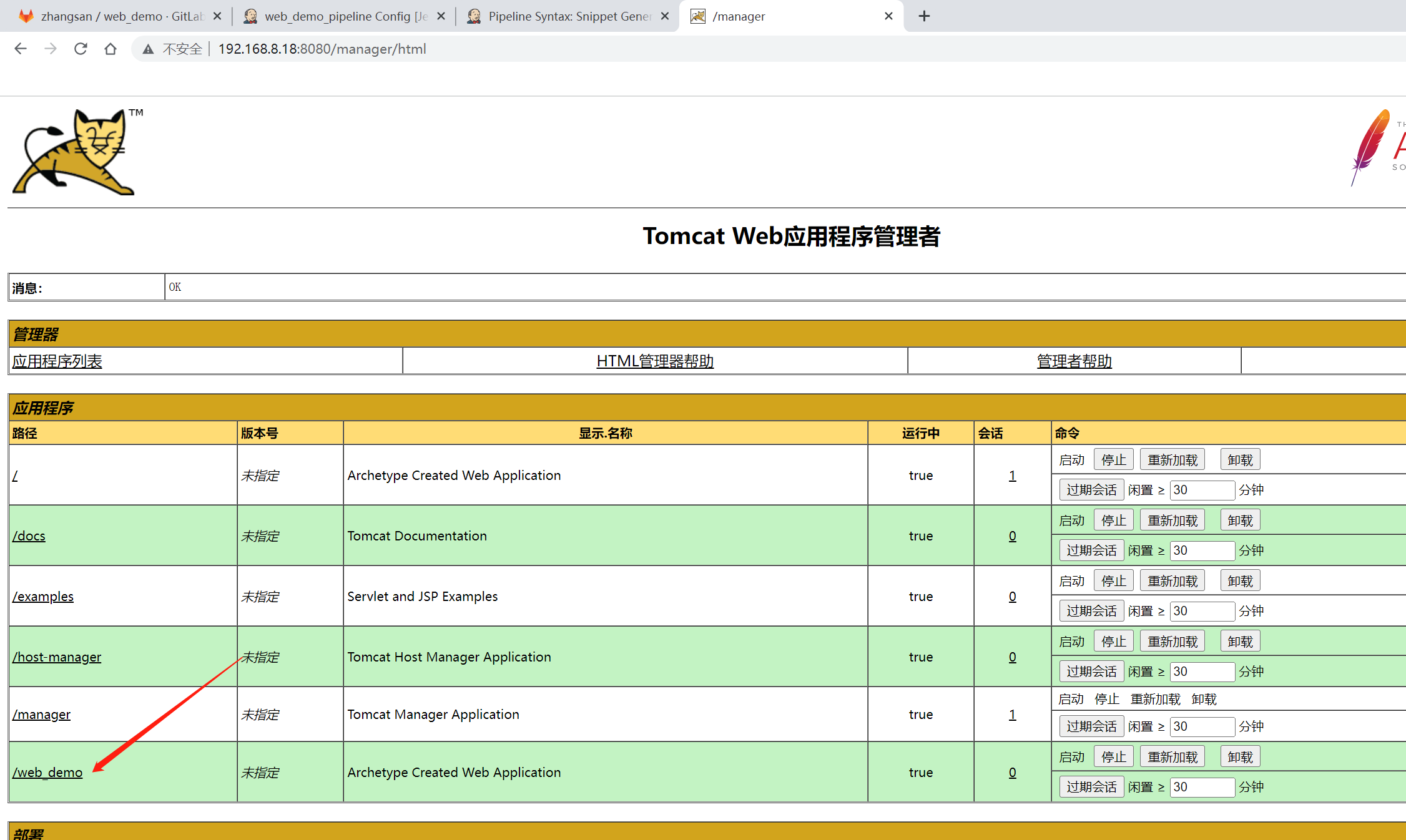Reload (重新加载) the /docs application
The width and height of the screenshot is (1406, 840).
pyautogui.click(x=1172, y=520)
